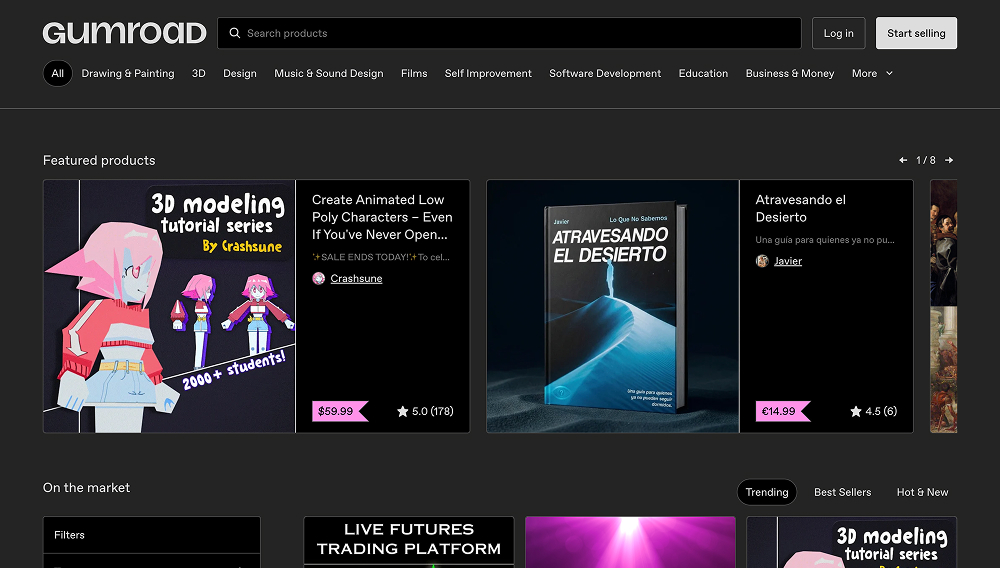Open the Software Development category
1000x568 pixels.
(605, 73)
